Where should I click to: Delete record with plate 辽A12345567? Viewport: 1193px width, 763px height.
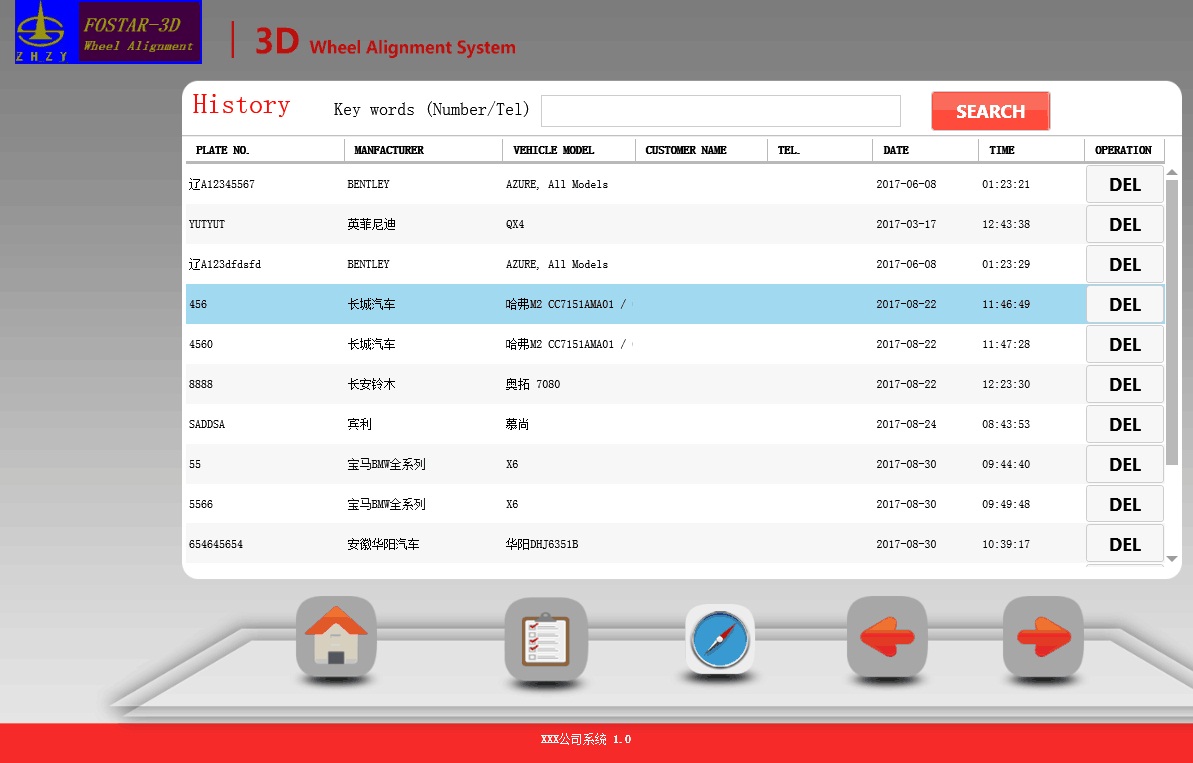click(1124, 185)
